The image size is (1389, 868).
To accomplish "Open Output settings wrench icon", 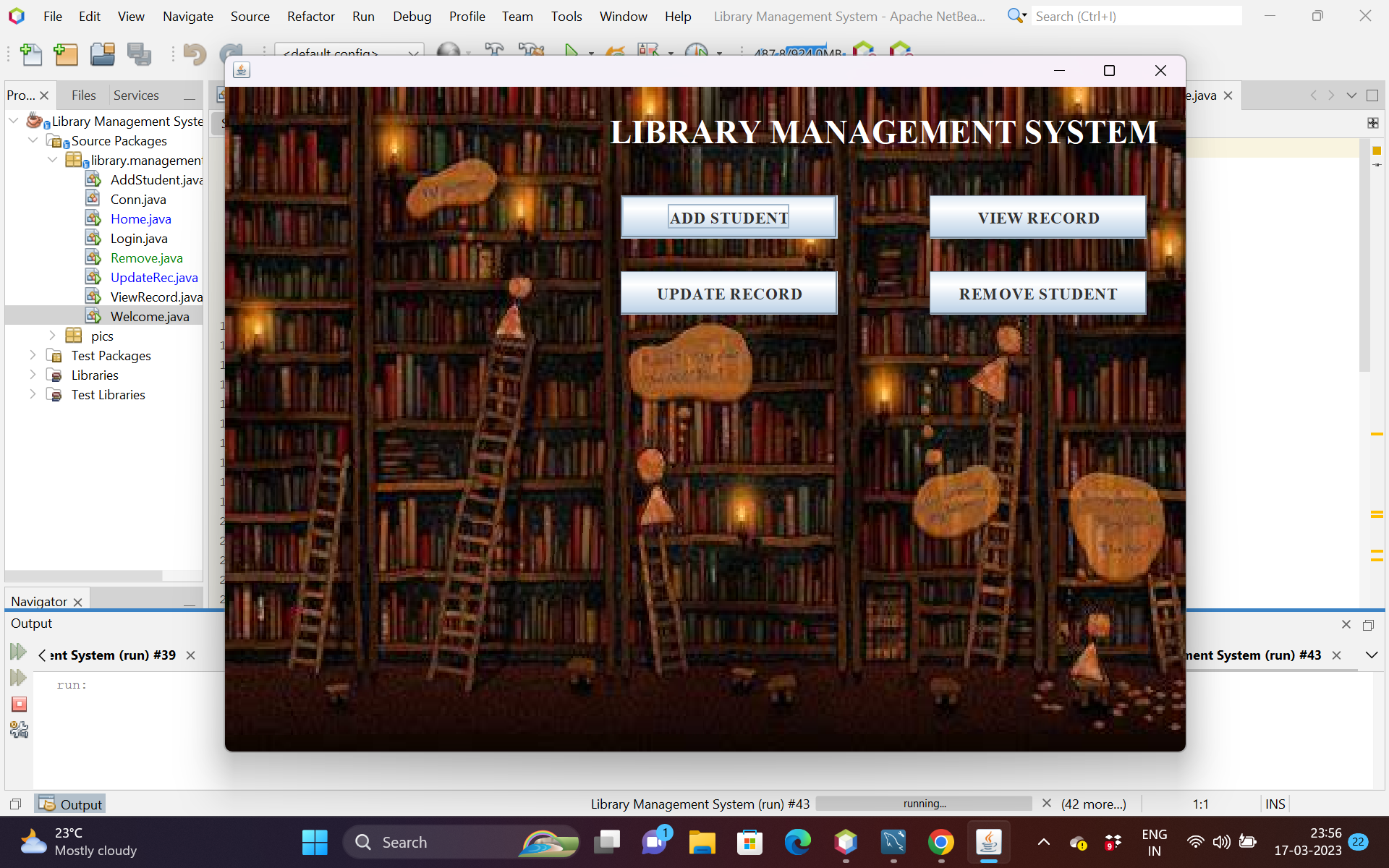I will [19, 730].
